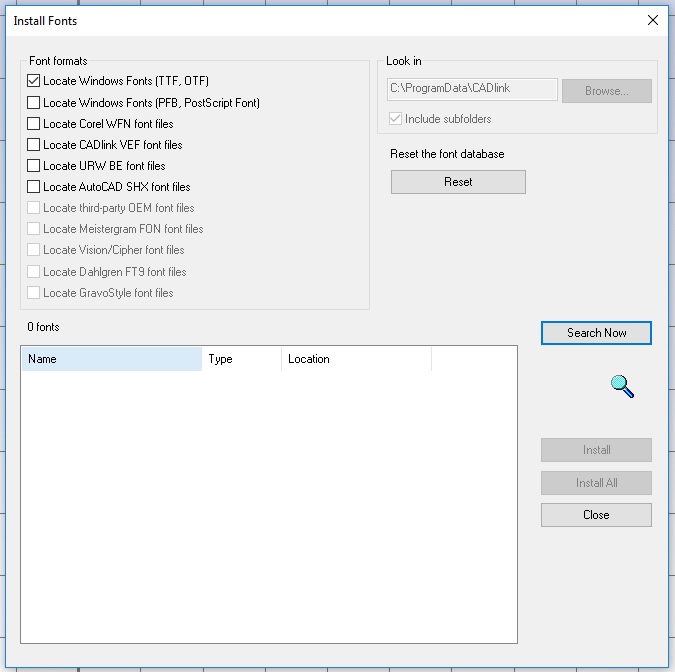Toggle Include subfolders checkbox

(395, 119)
